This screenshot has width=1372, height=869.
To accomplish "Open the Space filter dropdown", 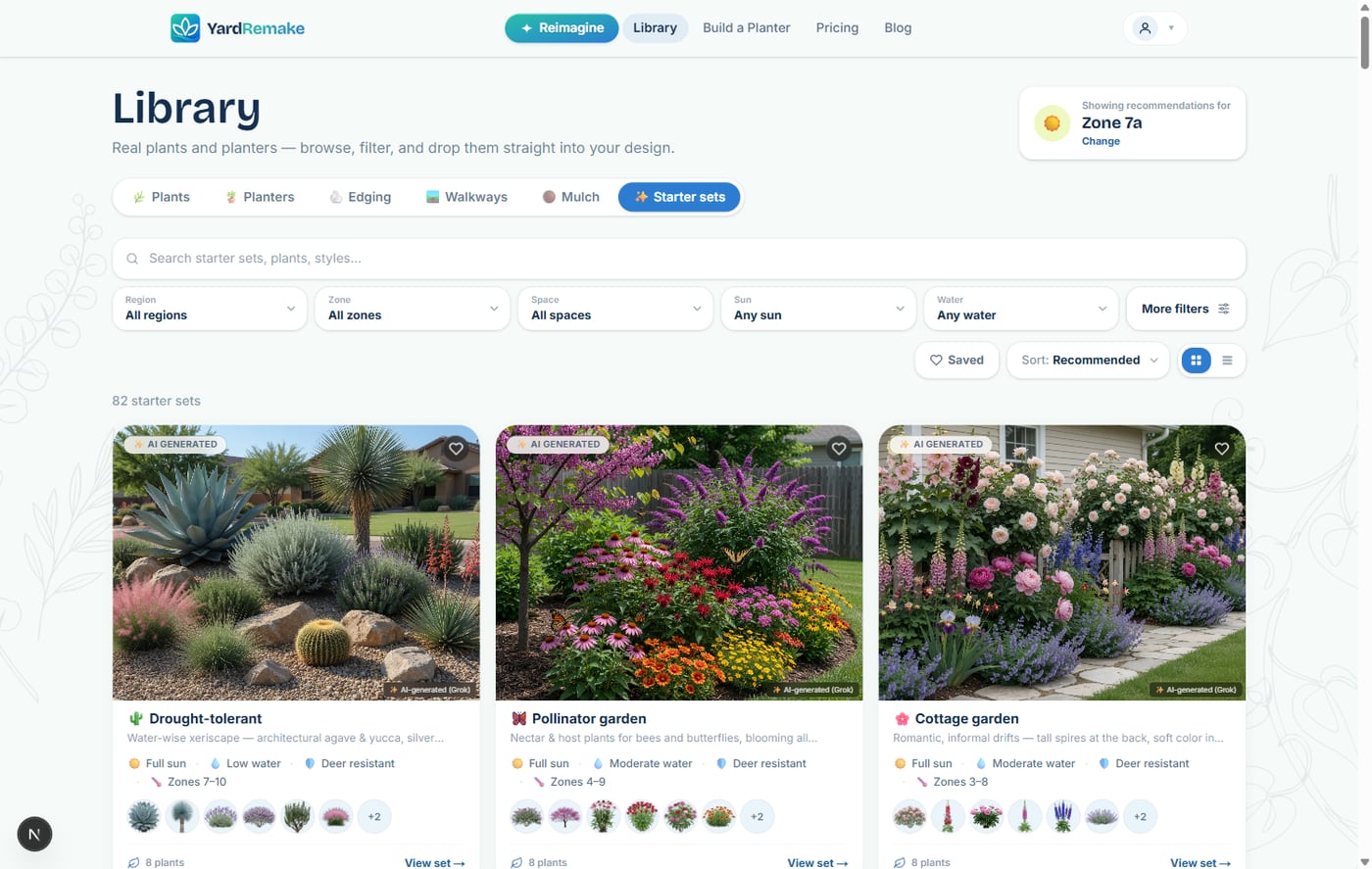I will (x=615, y=309).
